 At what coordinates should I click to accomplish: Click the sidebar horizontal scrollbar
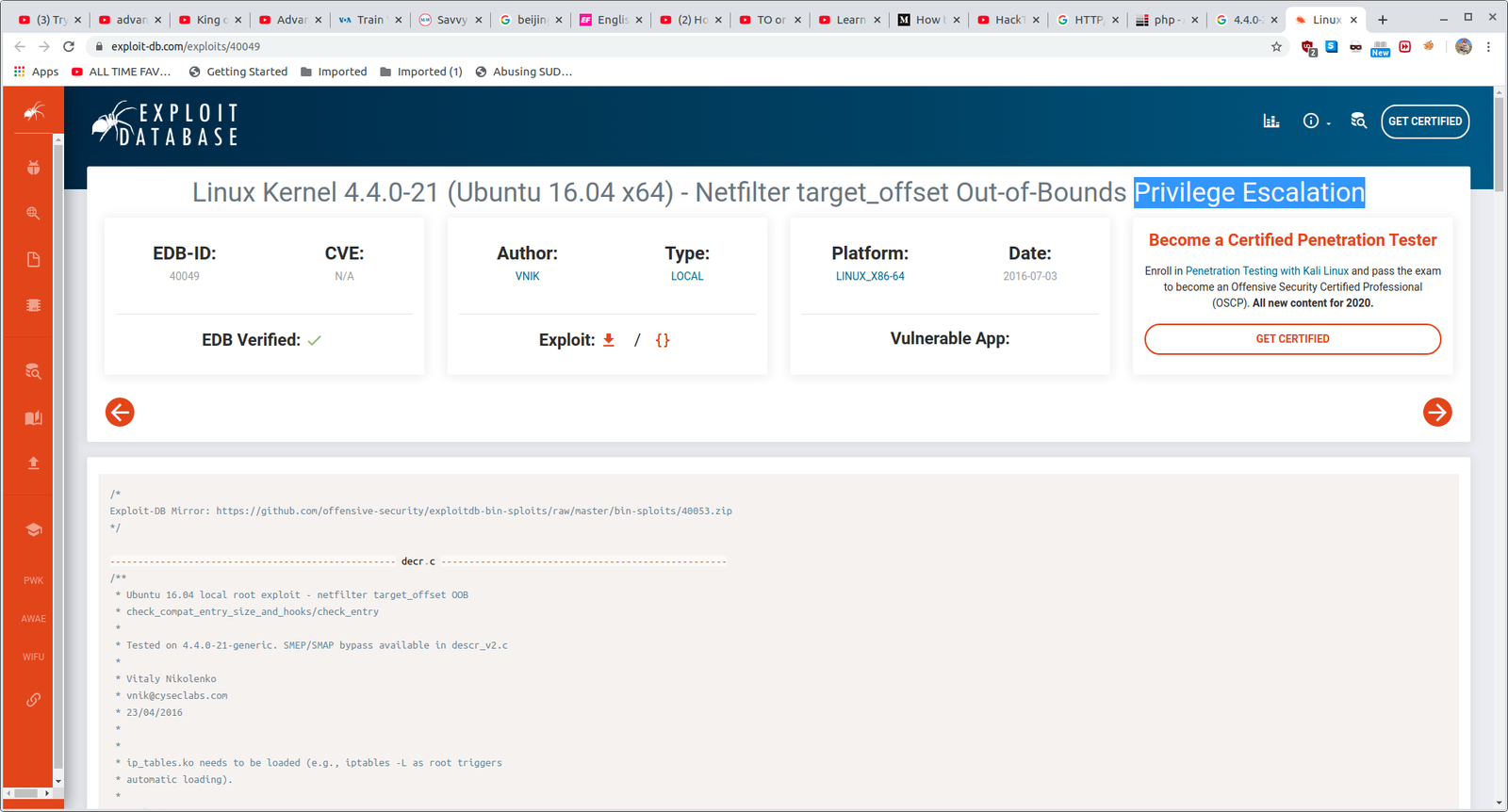pyautogui.click(x=26, y=793)
